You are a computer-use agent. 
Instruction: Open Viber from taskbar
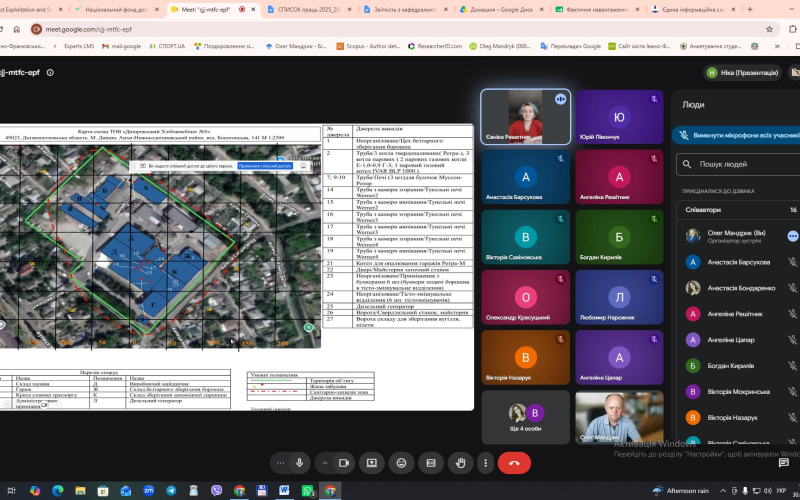pos(216,491)
